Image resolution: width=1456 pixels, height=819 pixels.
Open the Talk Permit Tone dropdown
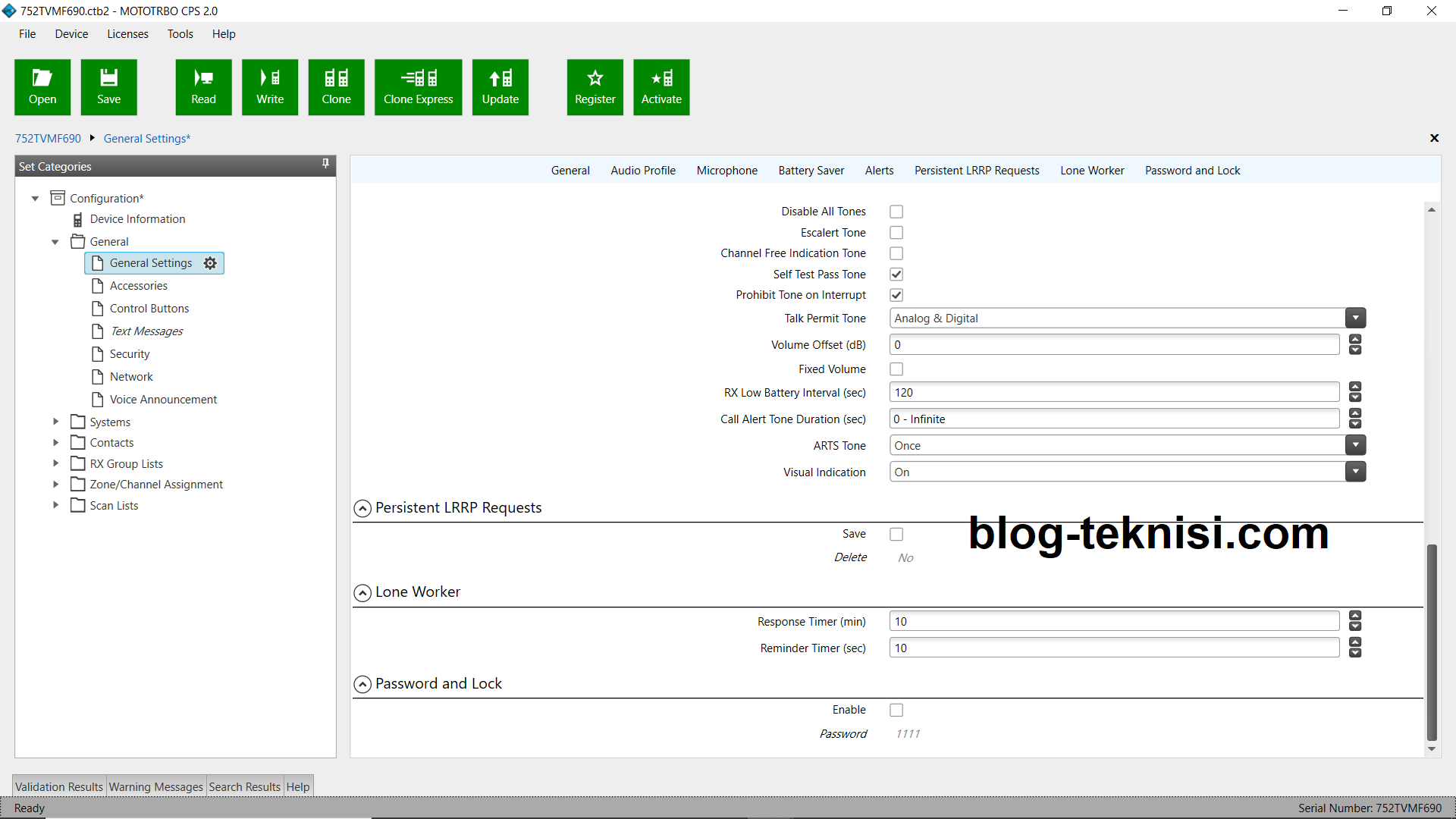[1355, 318]
